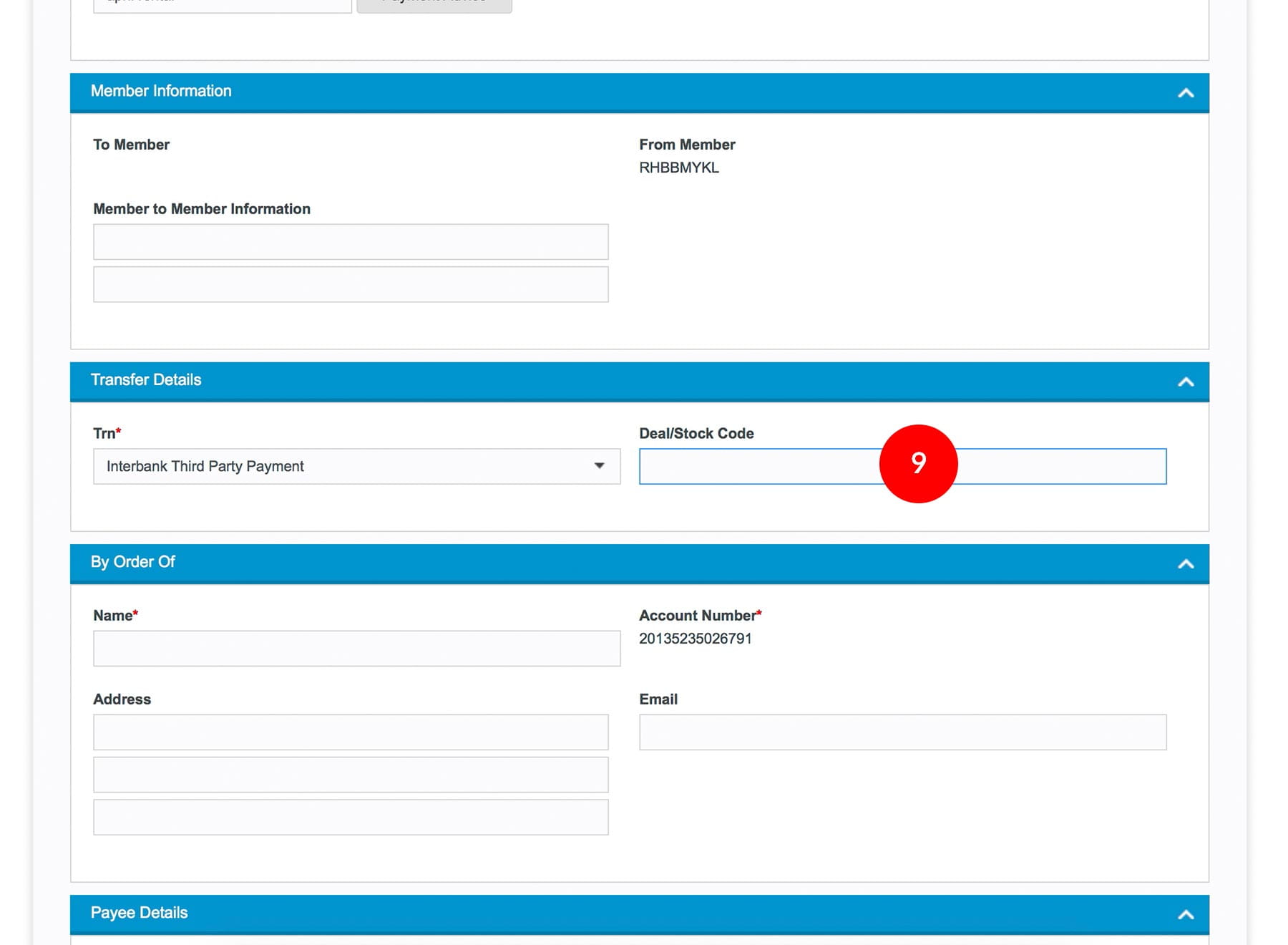Collapse the Payee Details section chevron
This screenshot has width=1288, height=945.
[x=1185, y=914]
